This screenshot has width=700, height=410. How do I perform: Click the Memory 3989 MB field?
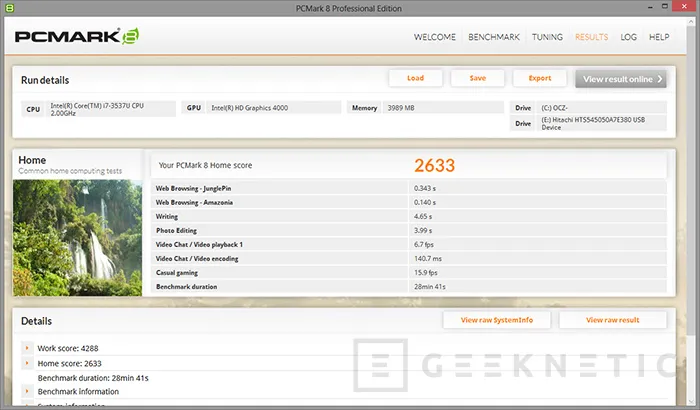(x=425, y=108)
